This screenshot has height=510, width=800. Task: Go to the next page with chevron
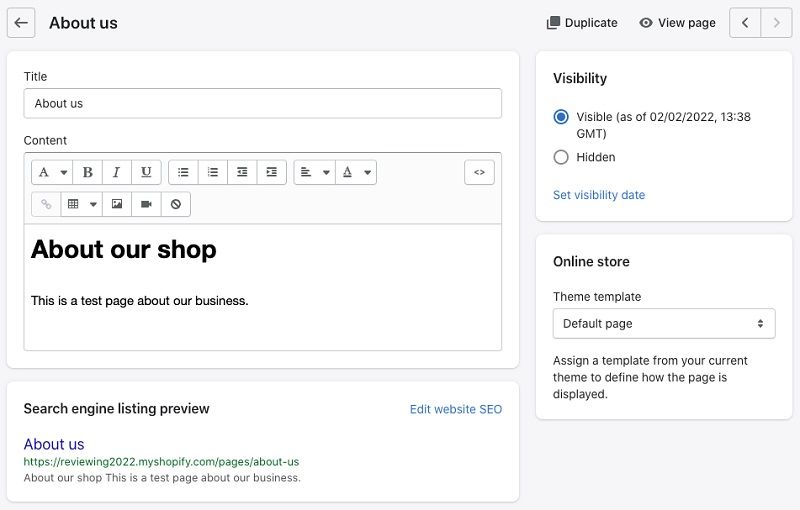[777, 23]
